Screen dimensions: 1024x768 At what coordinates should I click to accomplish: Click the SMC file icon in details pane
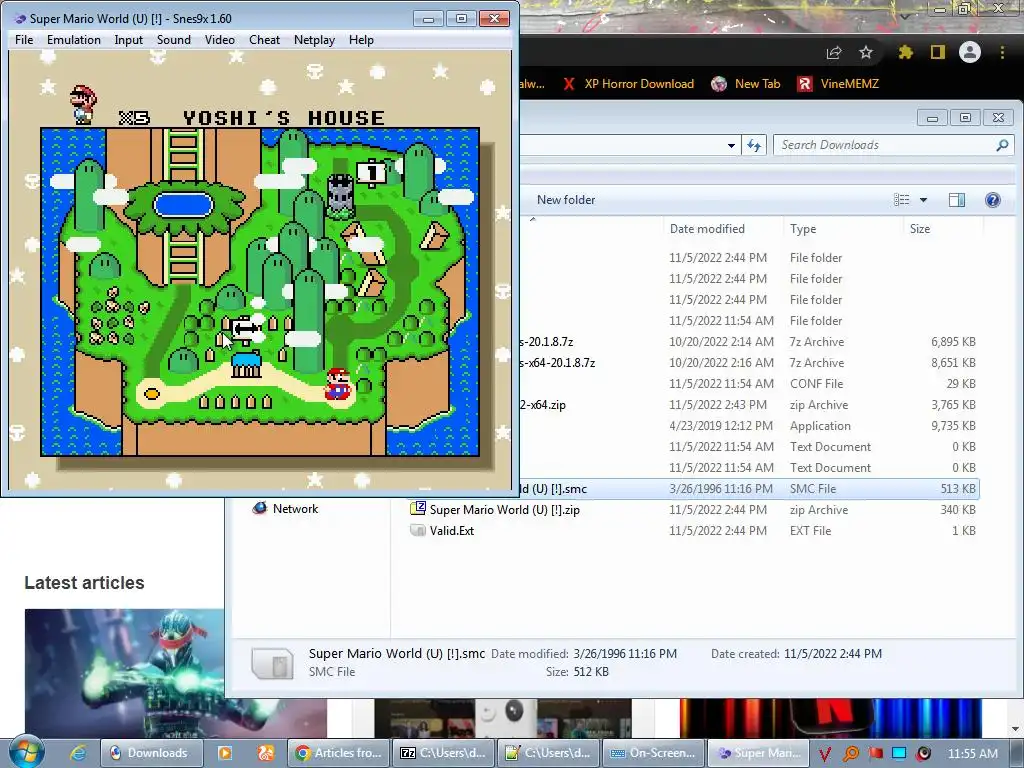point(273,663)
